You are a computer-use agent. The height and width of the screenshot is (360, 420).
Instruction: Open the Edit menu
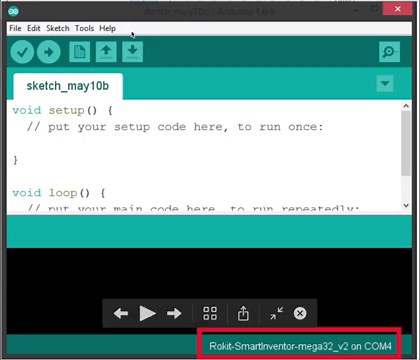(34, 28)
